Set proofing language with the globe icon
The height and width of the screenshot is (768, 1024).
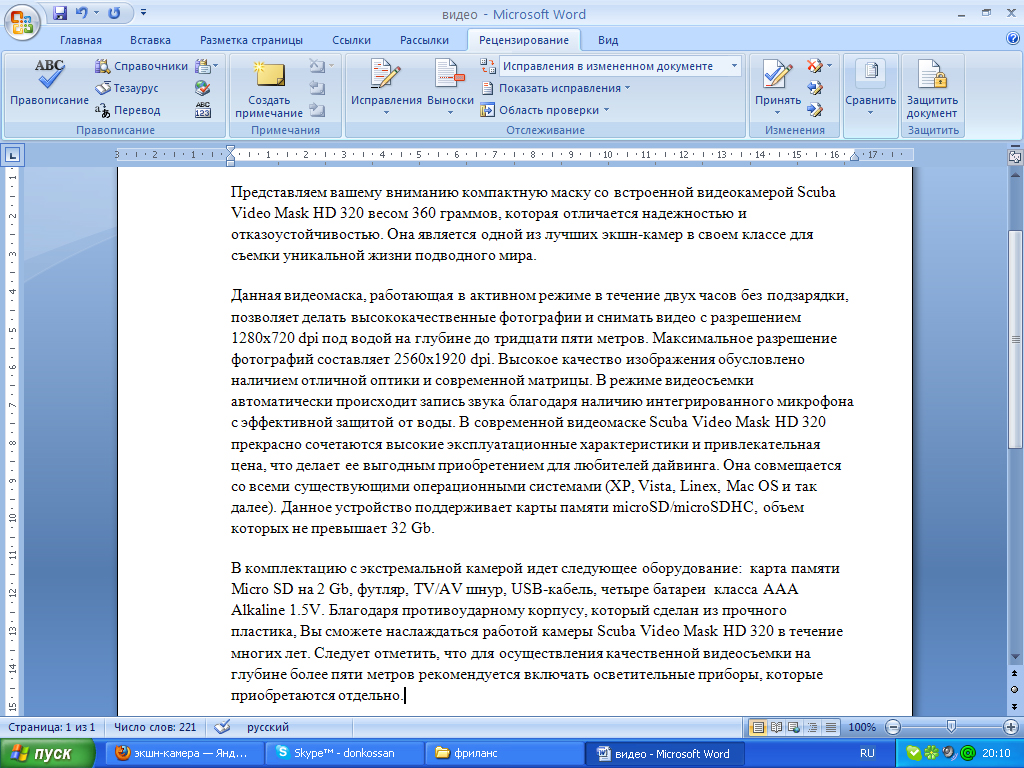point(203,88)
